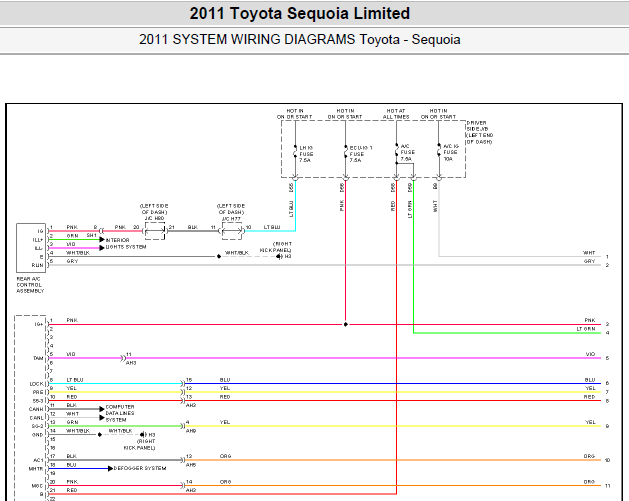Image resolution: width=629 pixels, height=501 pixels.
Task: Click the HOT AT ALL TIMES label
Action: (x=396, y=114)
